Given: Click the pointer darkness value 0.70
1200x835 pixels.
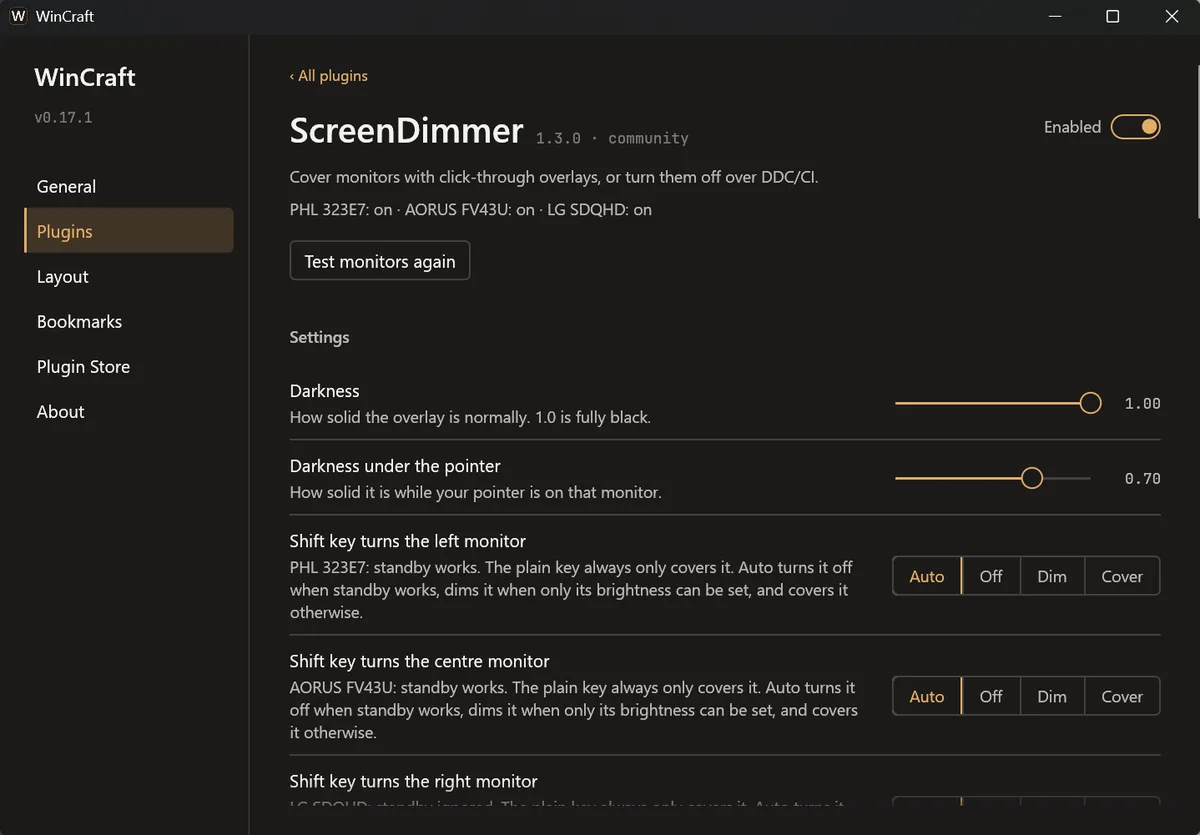Looking at the screenshot, I should [1142, 479].
